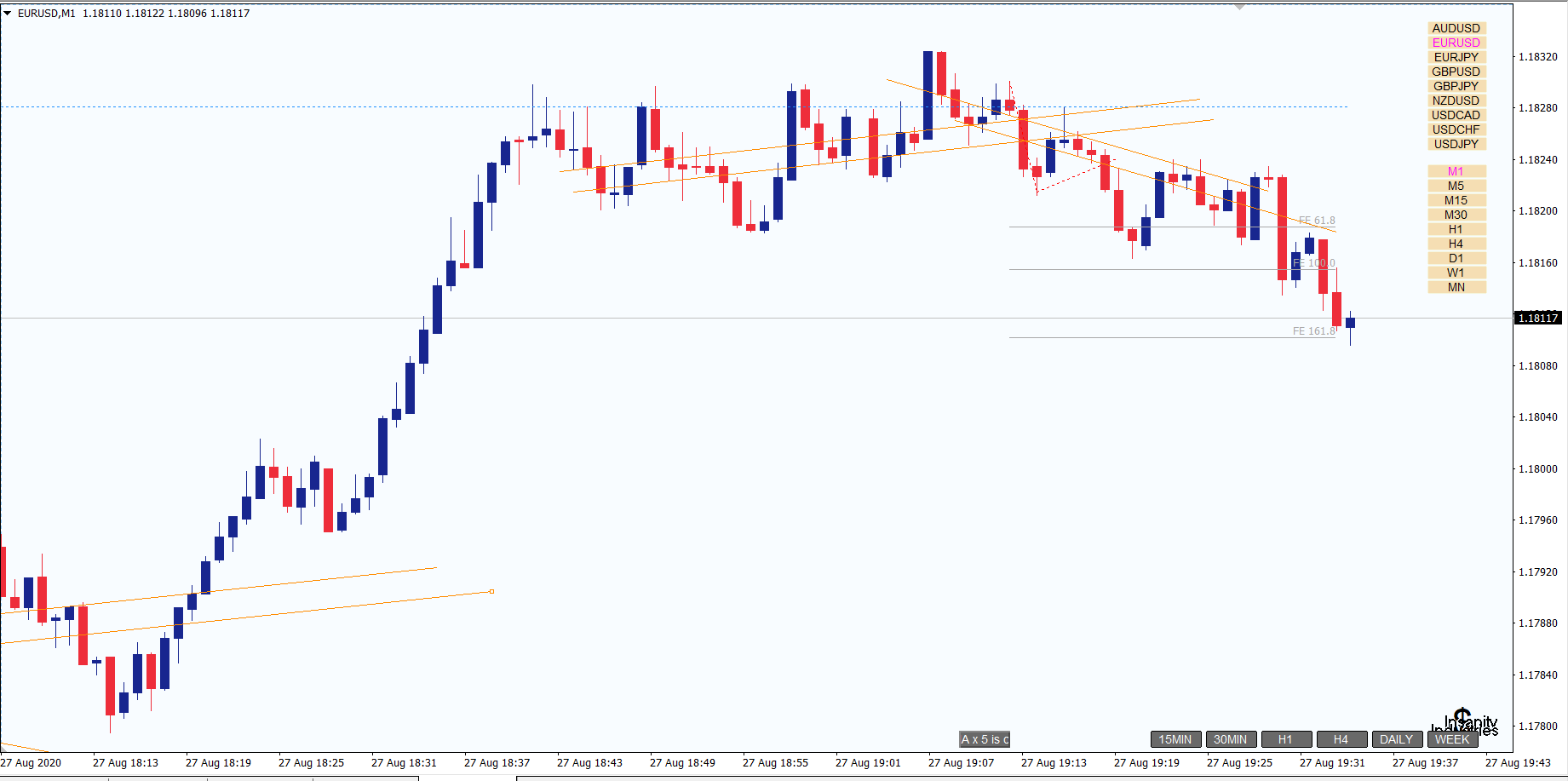Click the DAILY button
The image size is (1568, 781).
1397,739
